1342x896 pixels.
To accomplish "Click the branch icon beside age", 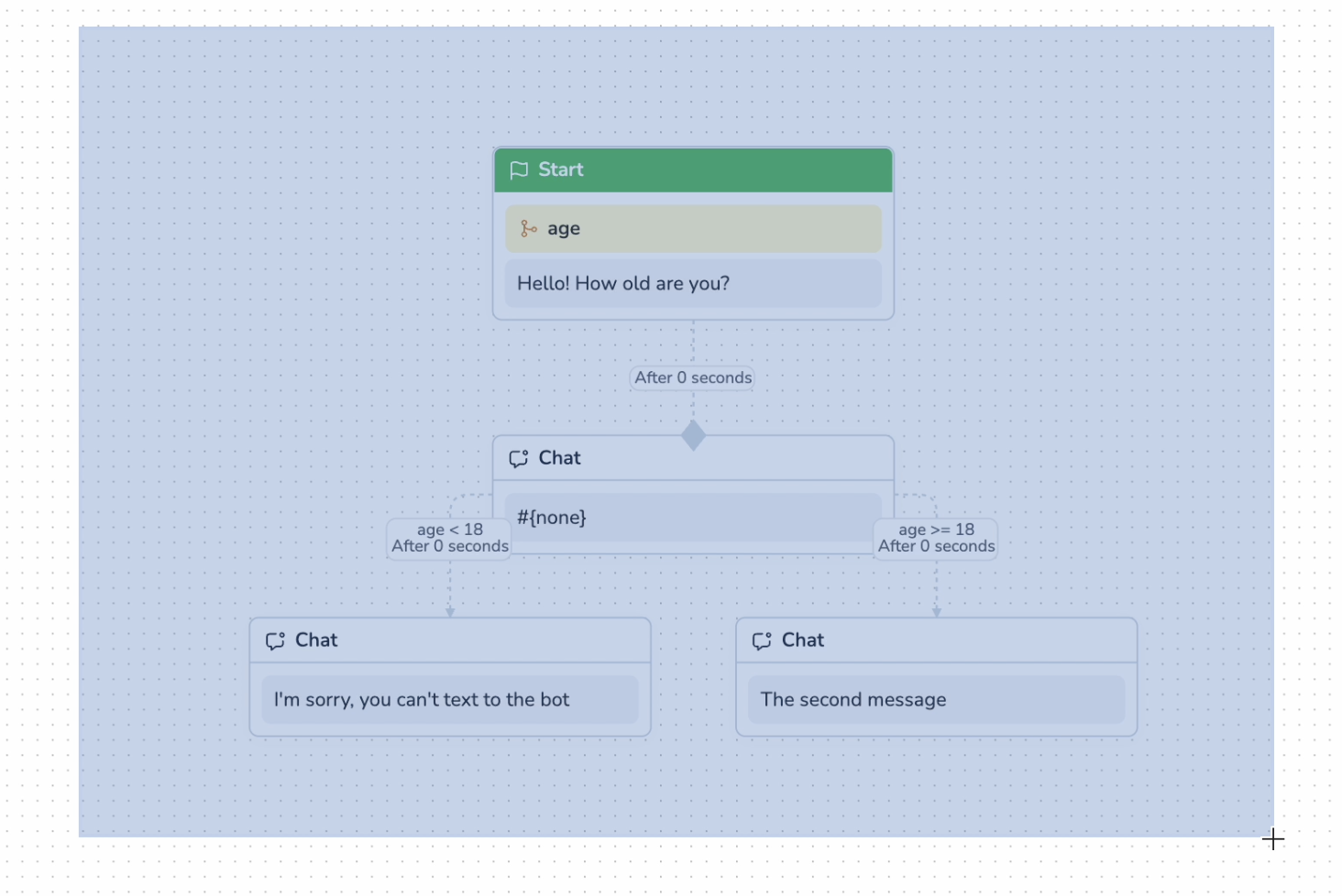I will click(x=528, y=229).
